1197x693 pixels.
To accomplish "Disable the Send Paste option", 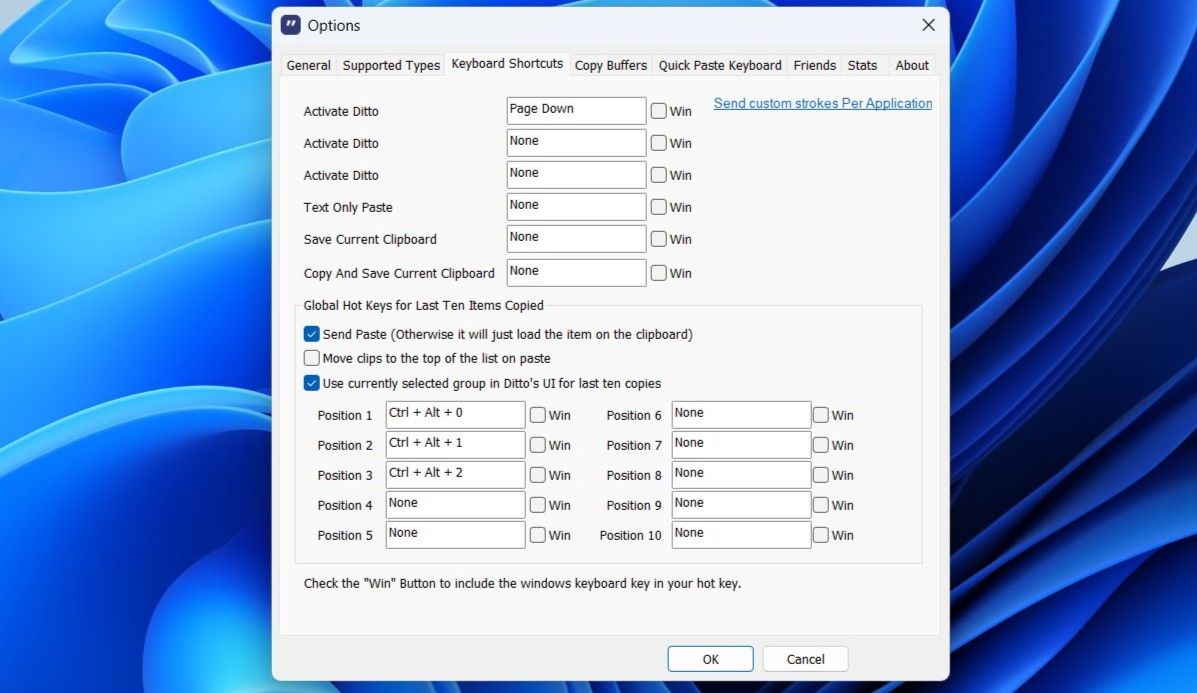I will tap(311, 334).
